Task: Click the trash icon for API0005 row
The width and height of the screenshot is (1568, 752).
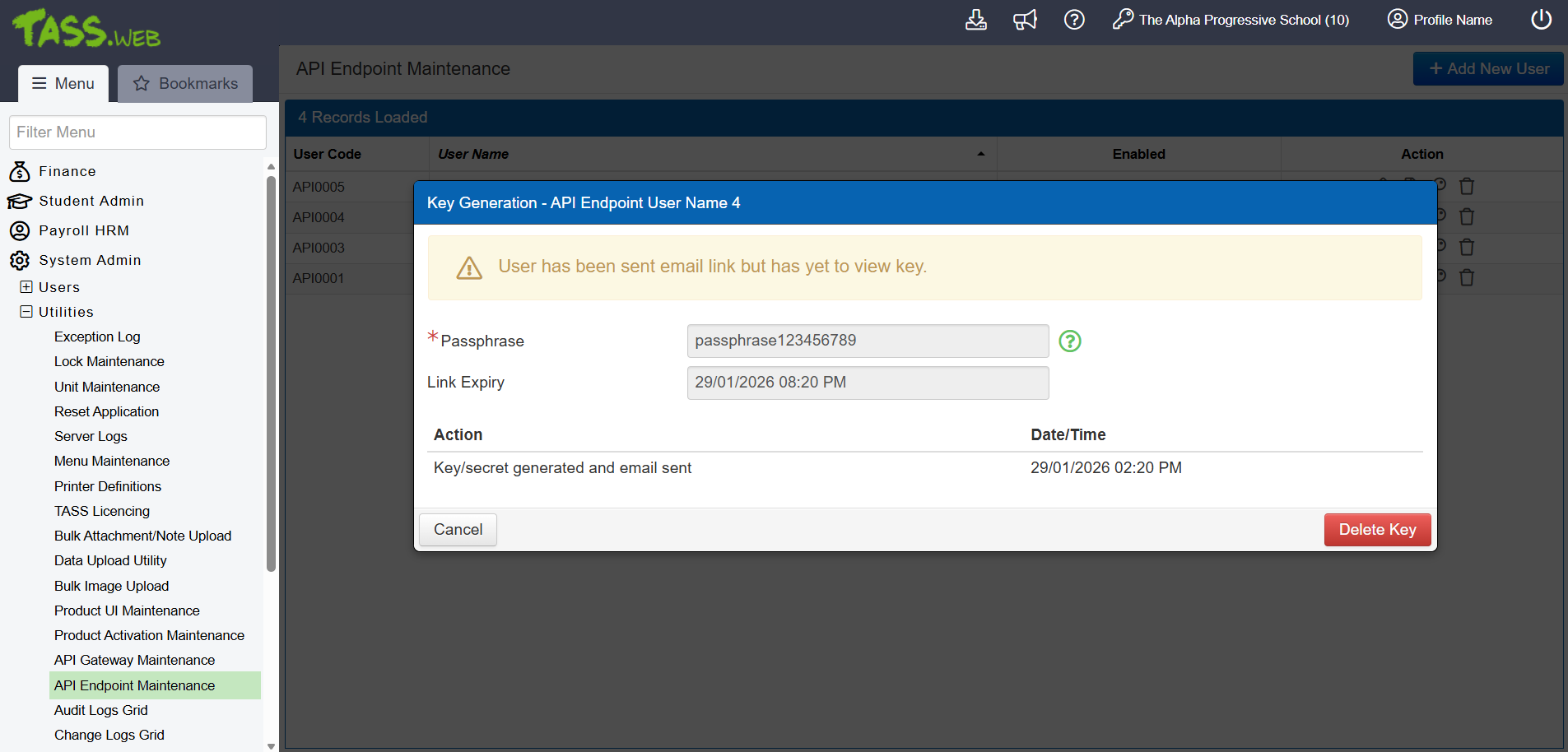Action: coord(1466,187)
